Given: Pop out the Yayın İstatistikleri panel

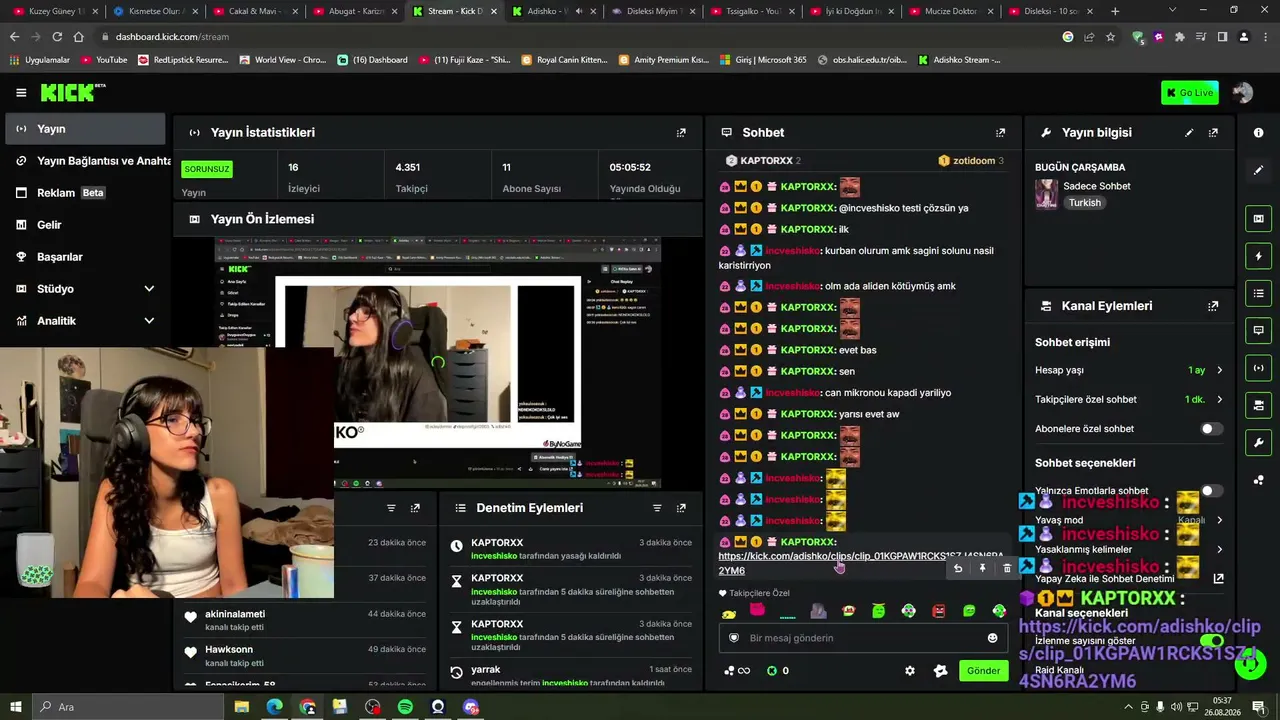Looking at the screenshot, I should (x=681, y=133).
